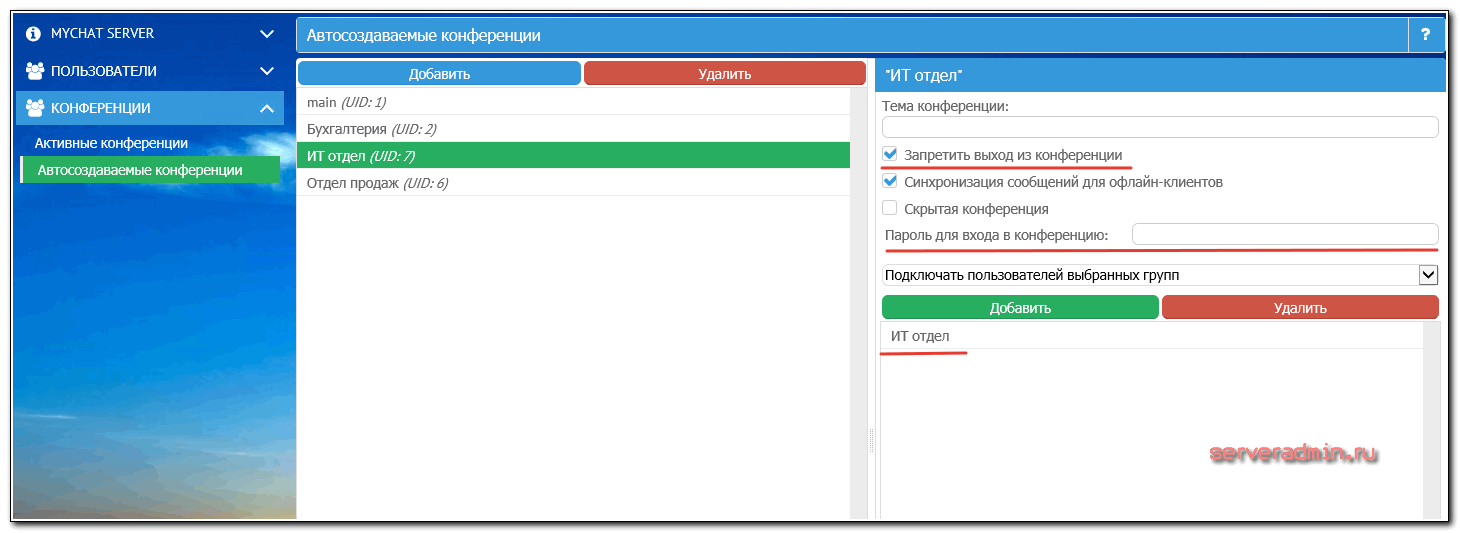Viewport: 1460px width, 533px height.
Task: Click the red Удалить button above conference list
Action: (x=724, y=73)
